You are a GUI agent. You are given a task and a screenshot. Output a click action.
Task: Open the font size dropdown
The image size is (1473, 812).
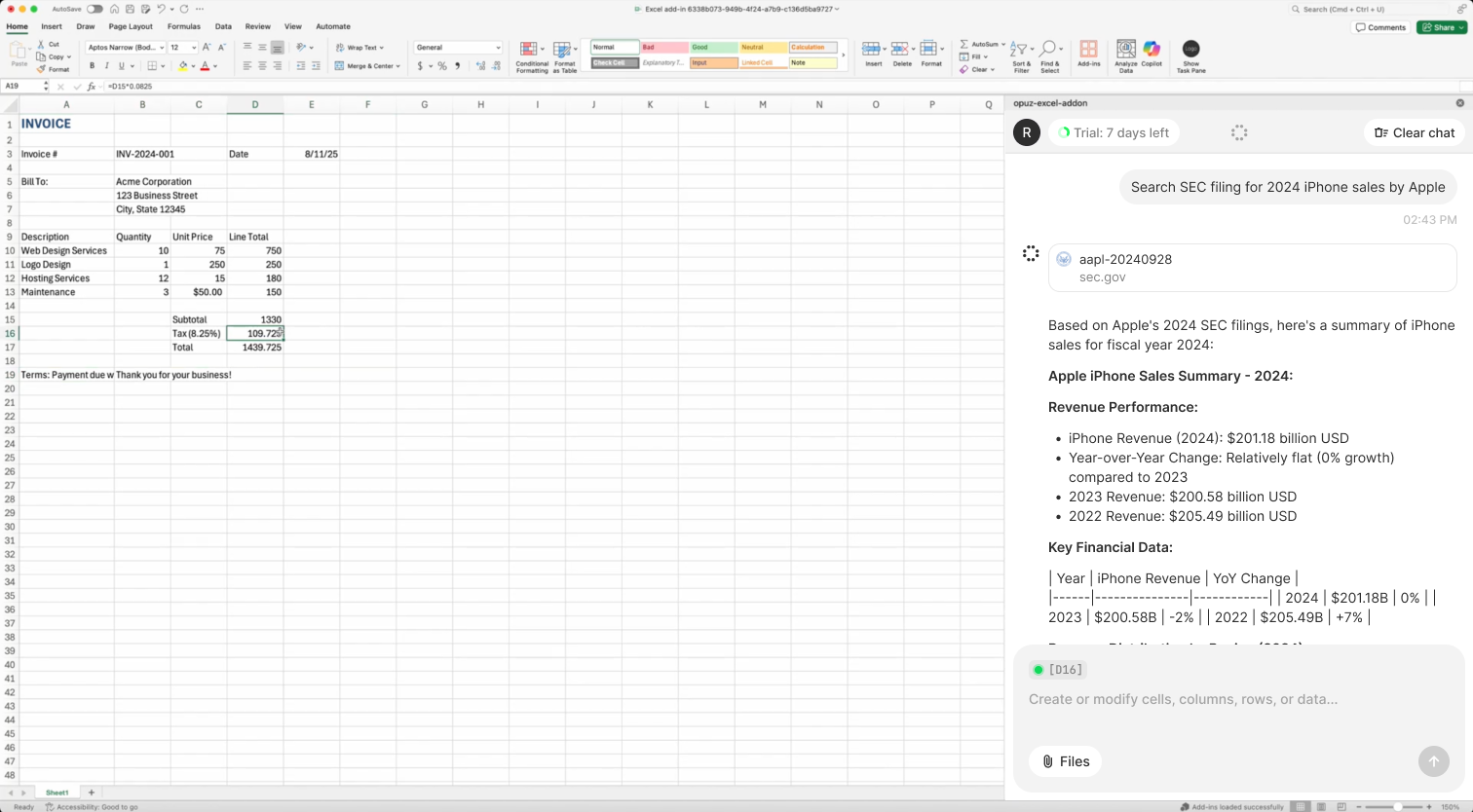[x=194, y=47]
